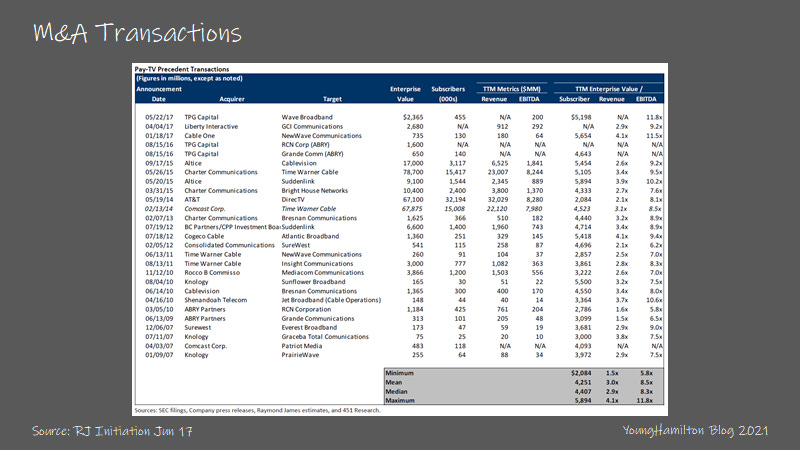Click target 'Jet Broadband (Cable Operations)'
The width and height of the screenshot is (800, 450).
tap(331, 301)
